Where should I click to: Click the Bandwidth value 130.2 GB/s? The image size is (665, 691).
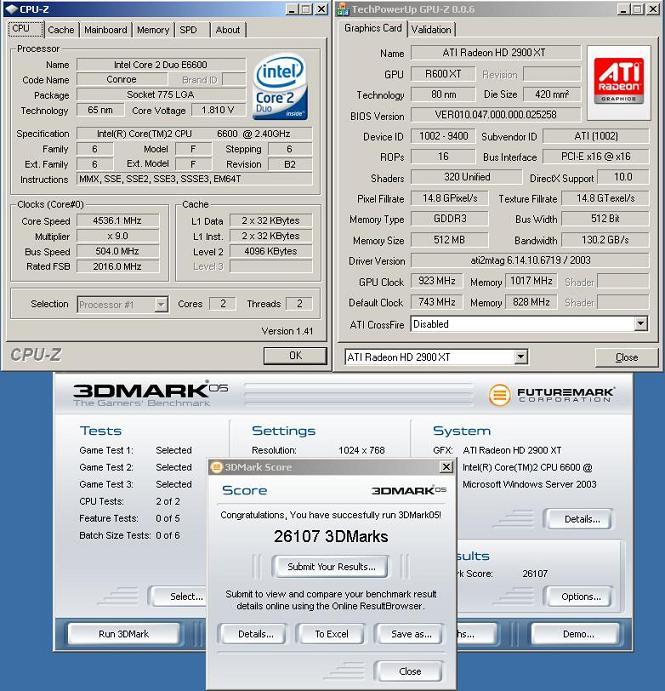[x=605, y=240]
